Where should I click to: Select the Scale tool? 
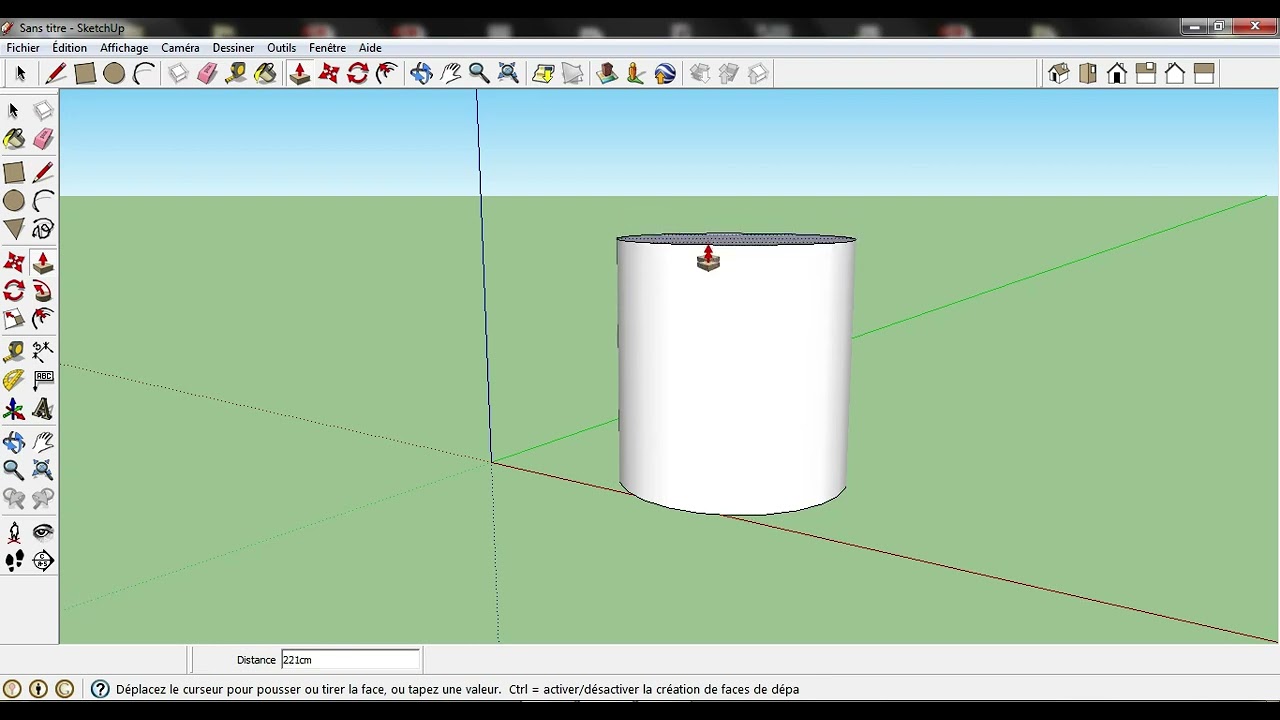[x=14, y=319]
